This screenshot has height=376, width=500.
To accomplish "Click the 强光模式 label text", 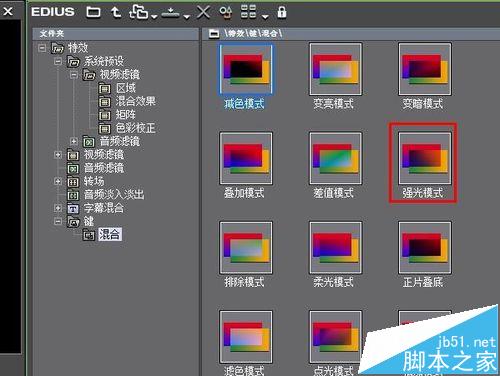I will coord(423,193).
